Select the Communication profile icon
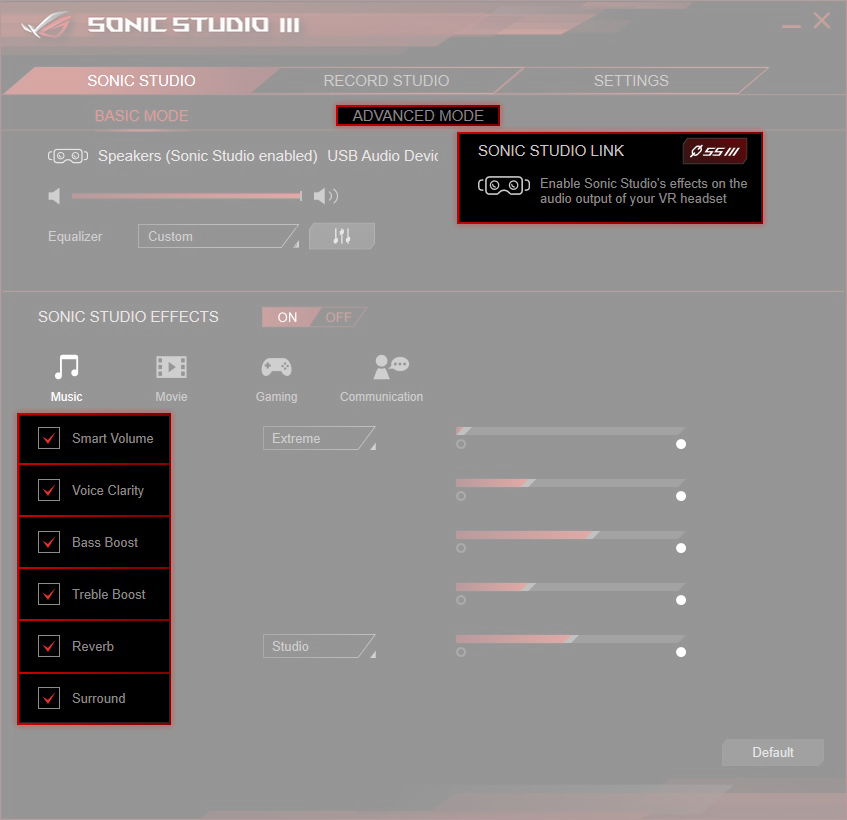 click(390, 368)
